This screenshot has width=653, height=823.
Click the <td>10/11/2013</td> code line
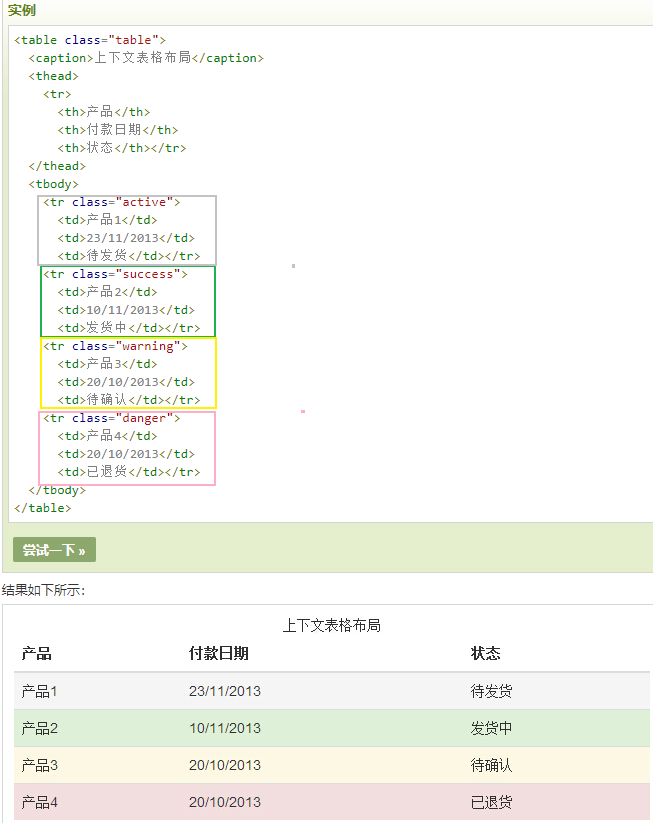(126, 310)
